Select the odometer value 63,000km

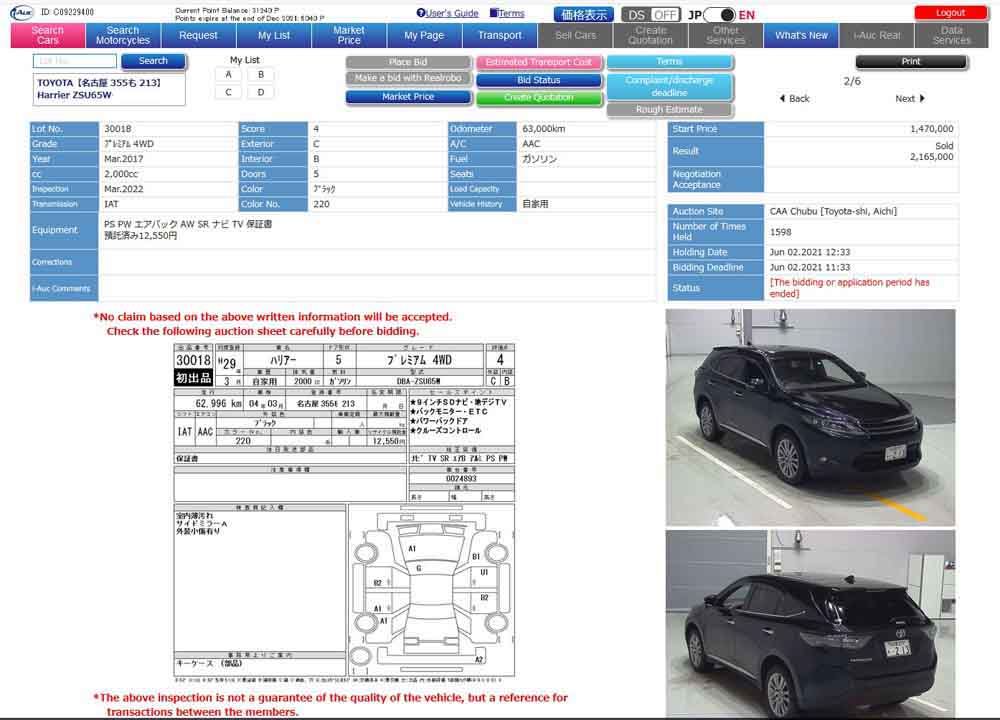(x=543, y=129)
